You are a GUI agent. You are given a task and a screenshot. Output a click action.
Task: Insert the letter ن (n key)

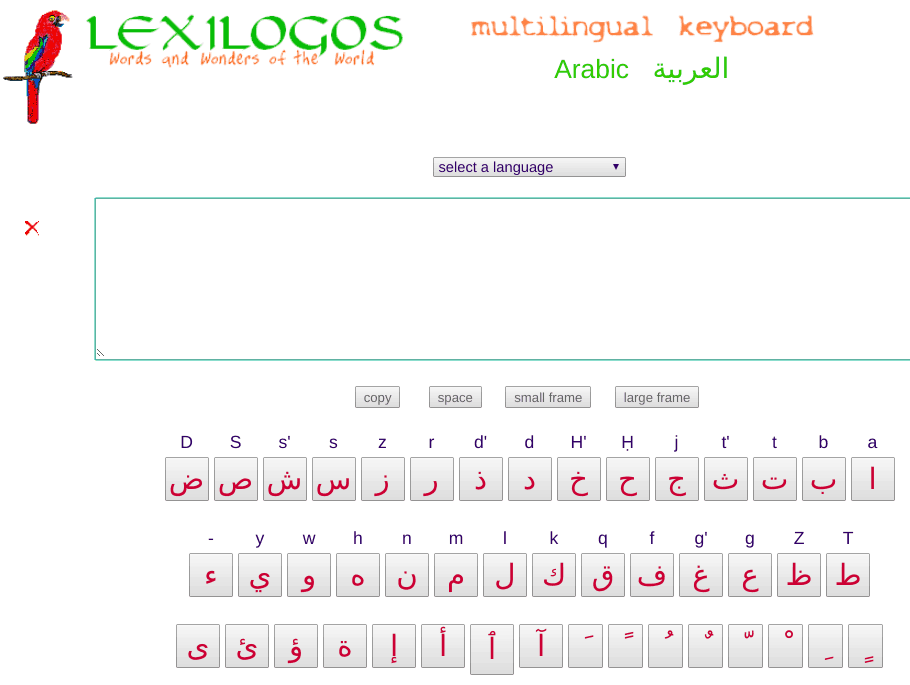[407, 575]
